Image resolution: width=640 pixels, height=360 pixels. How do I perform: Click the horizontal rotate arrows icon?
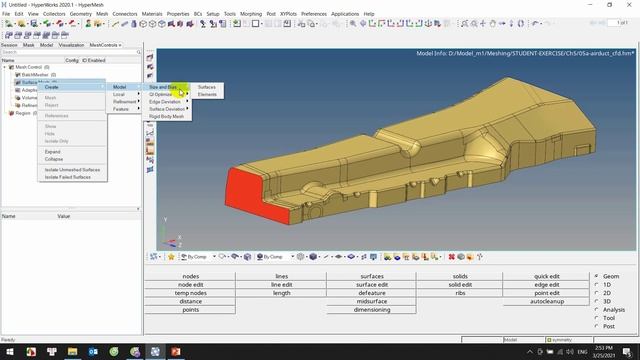click(502, 24)
